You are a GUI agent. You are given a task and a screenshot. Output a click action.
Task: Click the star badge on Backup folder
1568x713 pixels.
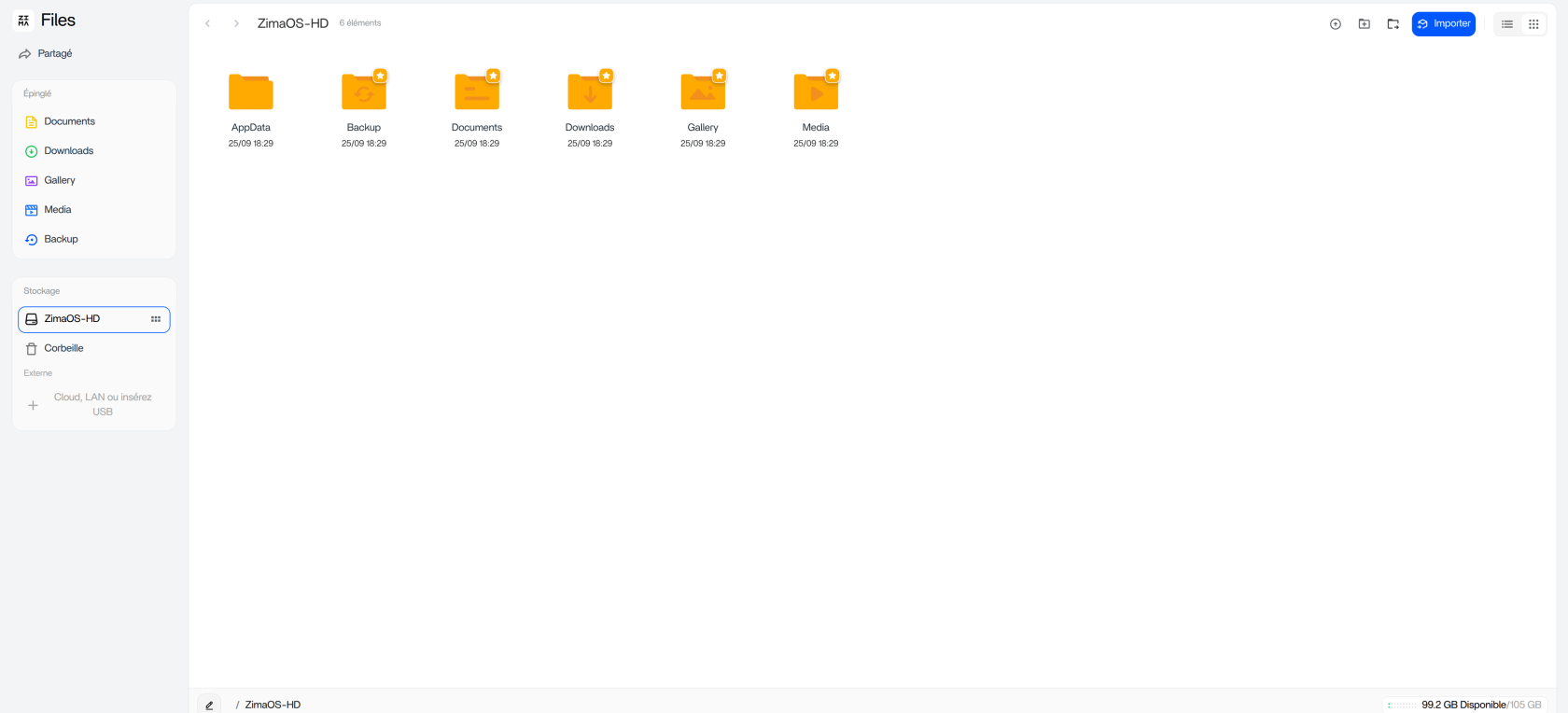click(x=380, y=76)
